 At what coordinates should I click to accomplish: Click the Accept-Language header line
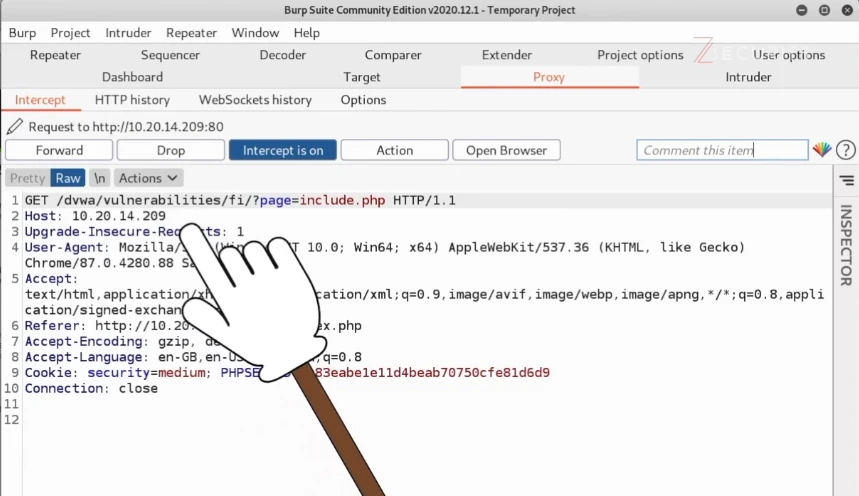(x=193, y=357)
